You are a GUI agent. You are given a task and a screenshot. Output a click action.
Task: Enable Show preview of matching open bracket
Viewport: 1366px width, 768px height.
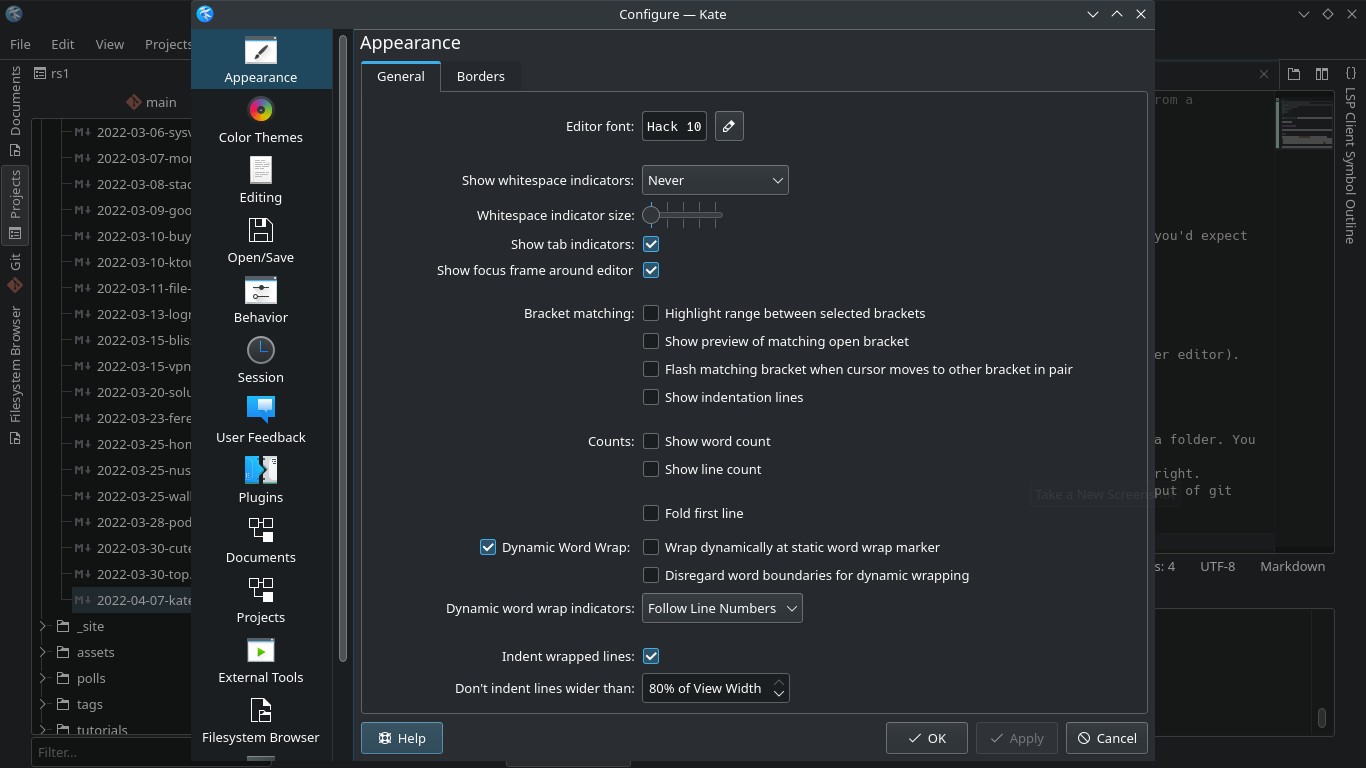pos(651,341)
